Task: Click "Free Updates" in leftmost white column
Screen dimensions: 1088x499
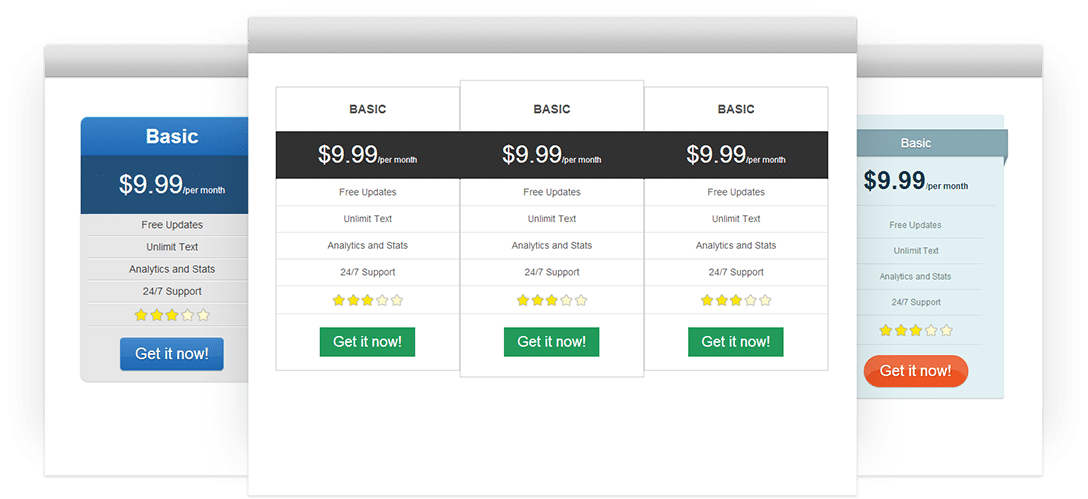Action: coord(368,192)
